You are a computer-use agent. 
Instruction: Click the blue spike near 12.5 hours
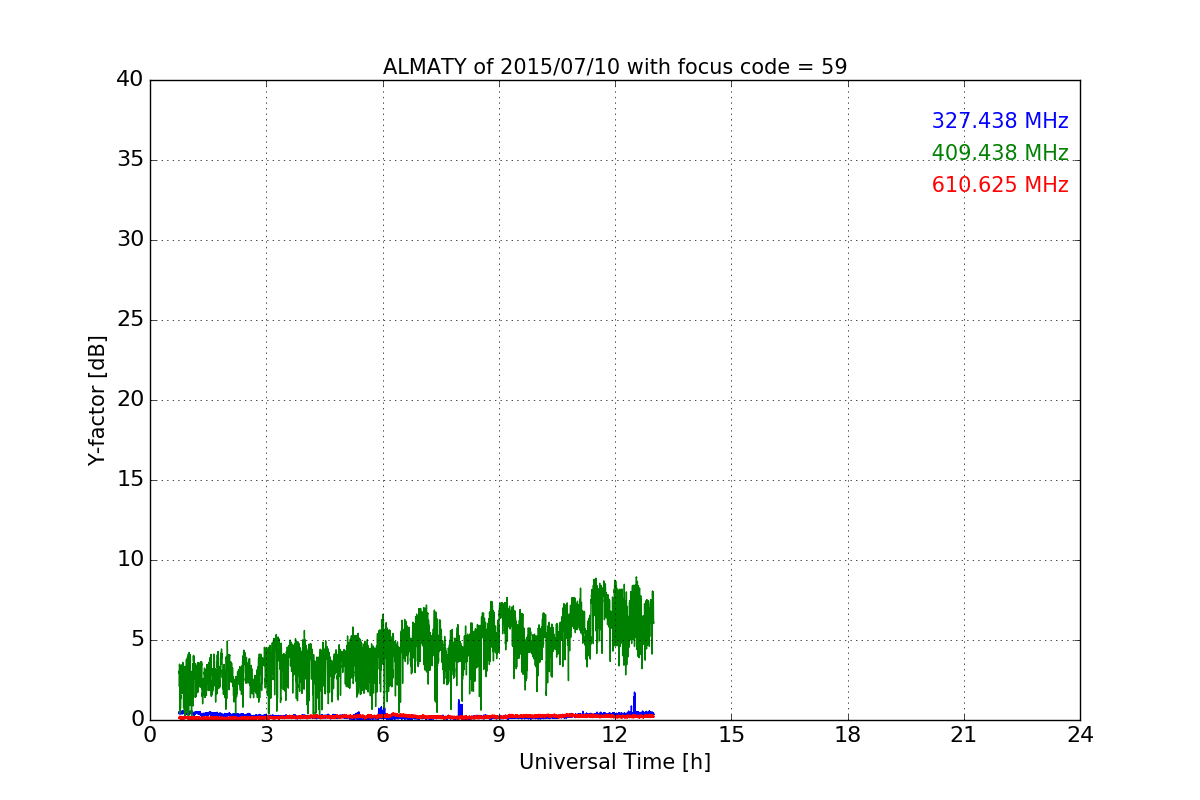click(634, 702)
